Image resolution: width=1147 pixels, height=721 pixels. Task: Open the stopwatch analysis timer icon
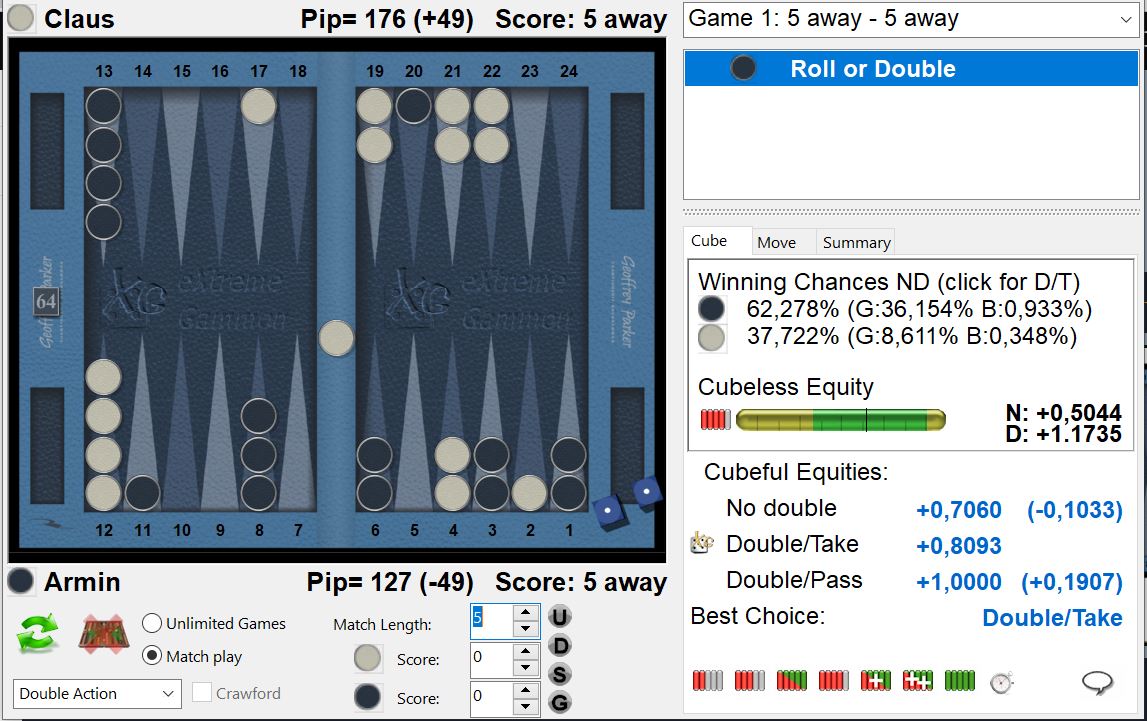[x=1001, y=682]
